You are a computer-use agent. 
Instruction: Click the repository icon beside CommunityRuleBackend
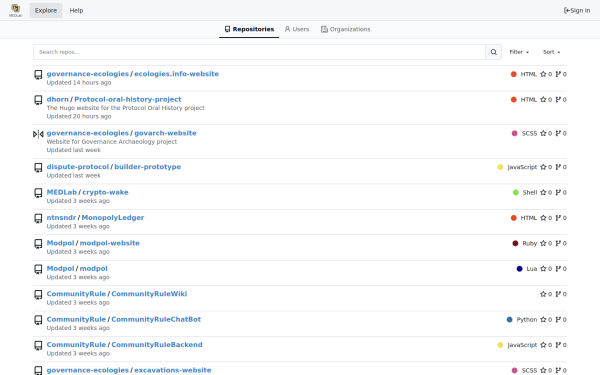38,345
